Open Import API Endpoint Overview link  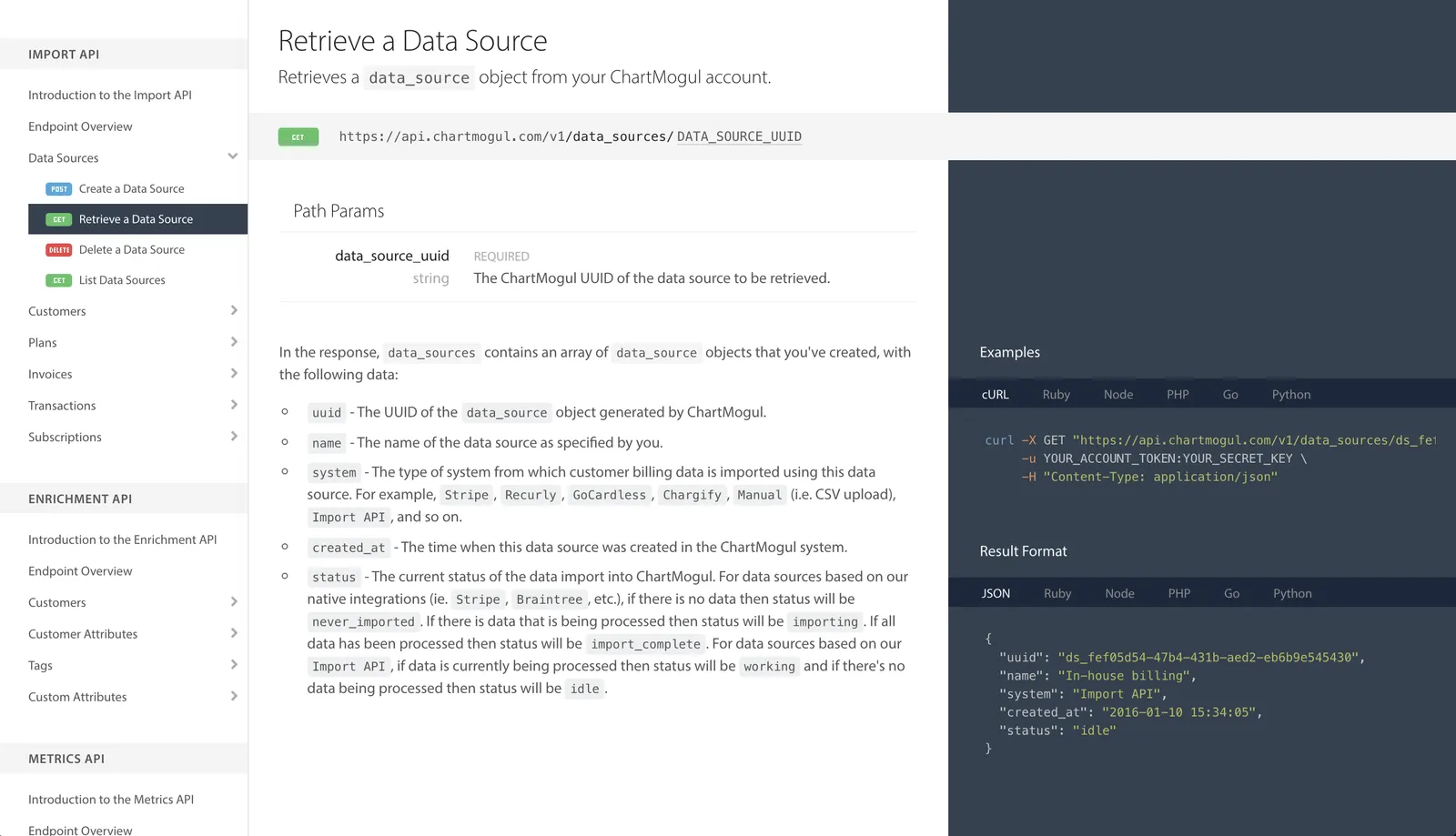pyautogui.click(x=80, y=126)
